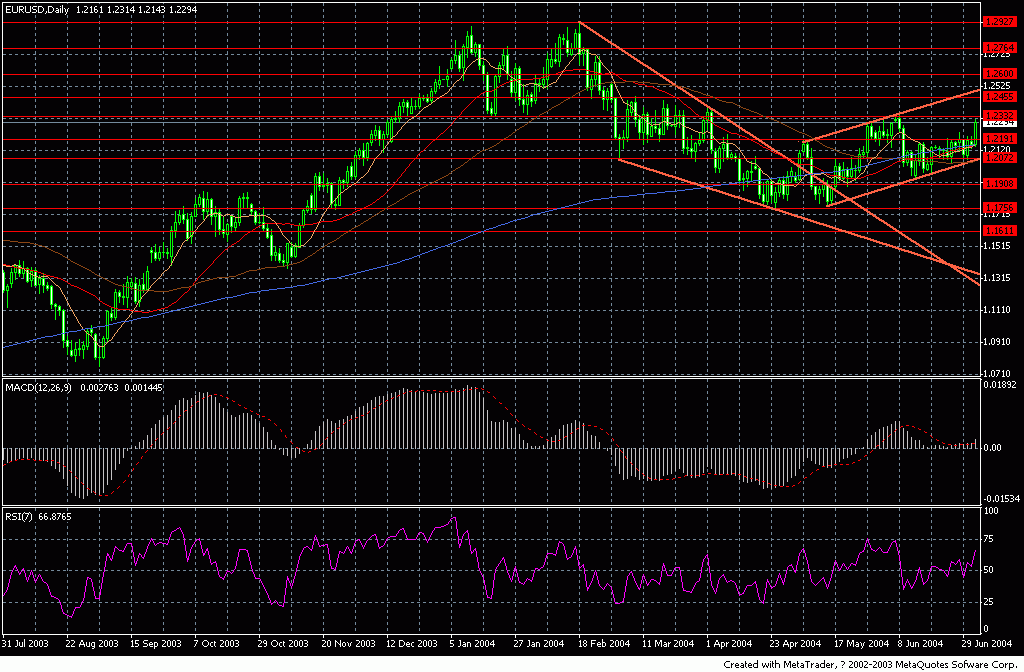
Task: Click the RSI(7) 66.8765 indicator label
Action: coord(38,517)
